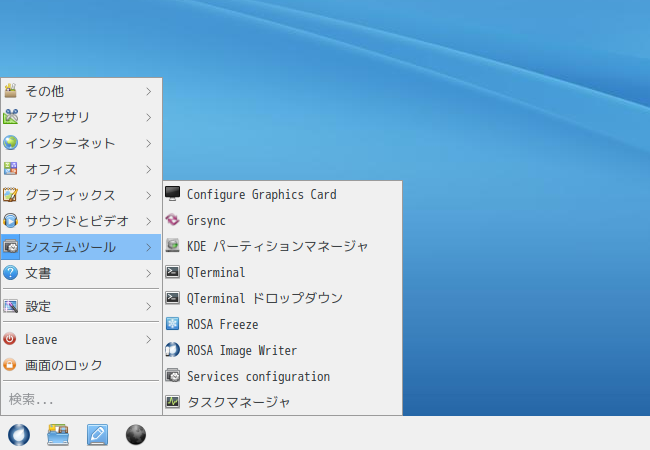Expand the Leave submenu arrow
The width and height of the screenshot is (650, 450).
[x=149, y=340]
